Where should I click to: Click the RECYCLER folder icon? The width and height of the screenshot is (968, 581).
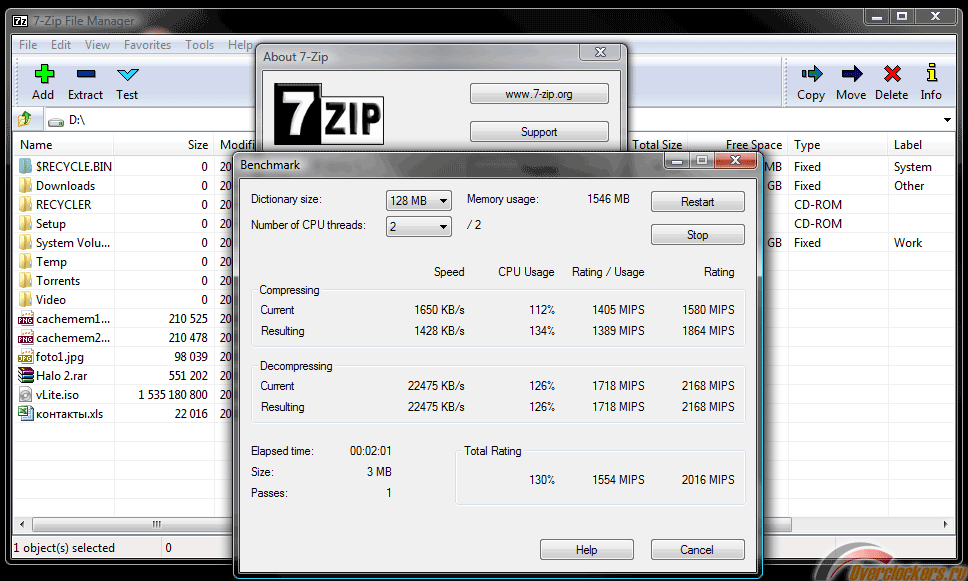point(25,204)
